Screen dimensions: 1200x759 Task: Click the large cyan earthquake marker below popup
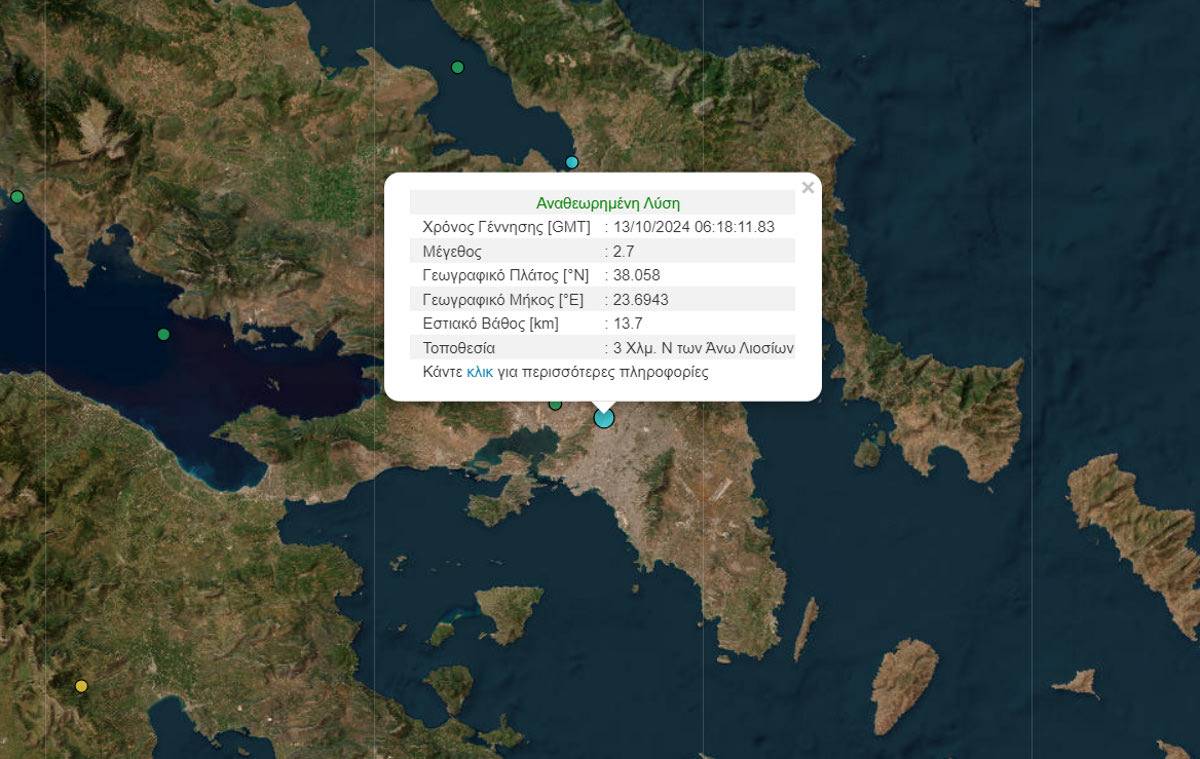coord(604,418)
